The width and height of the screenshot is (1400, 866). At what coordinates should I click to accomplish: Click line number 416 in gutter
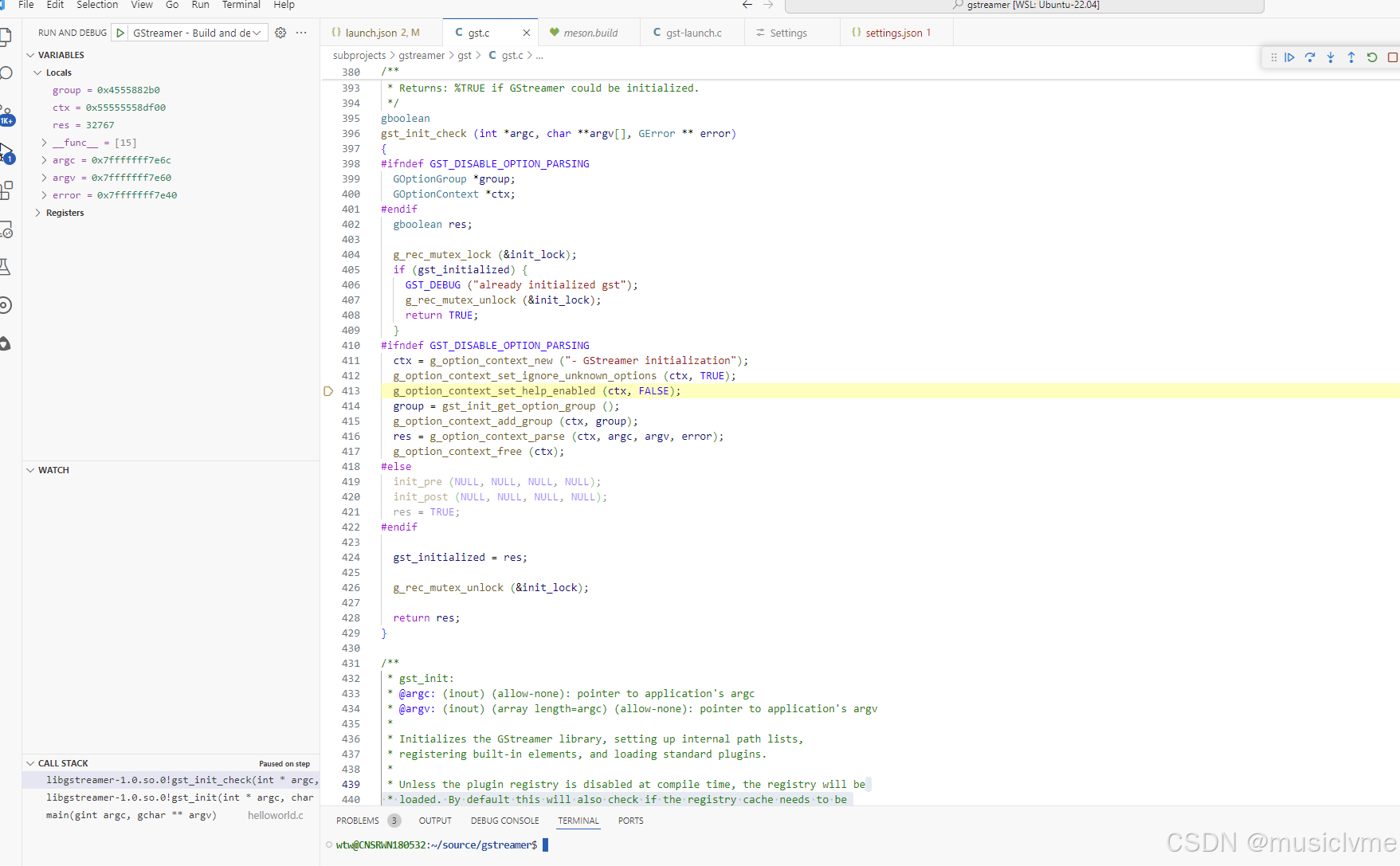(x=351, y=437)
